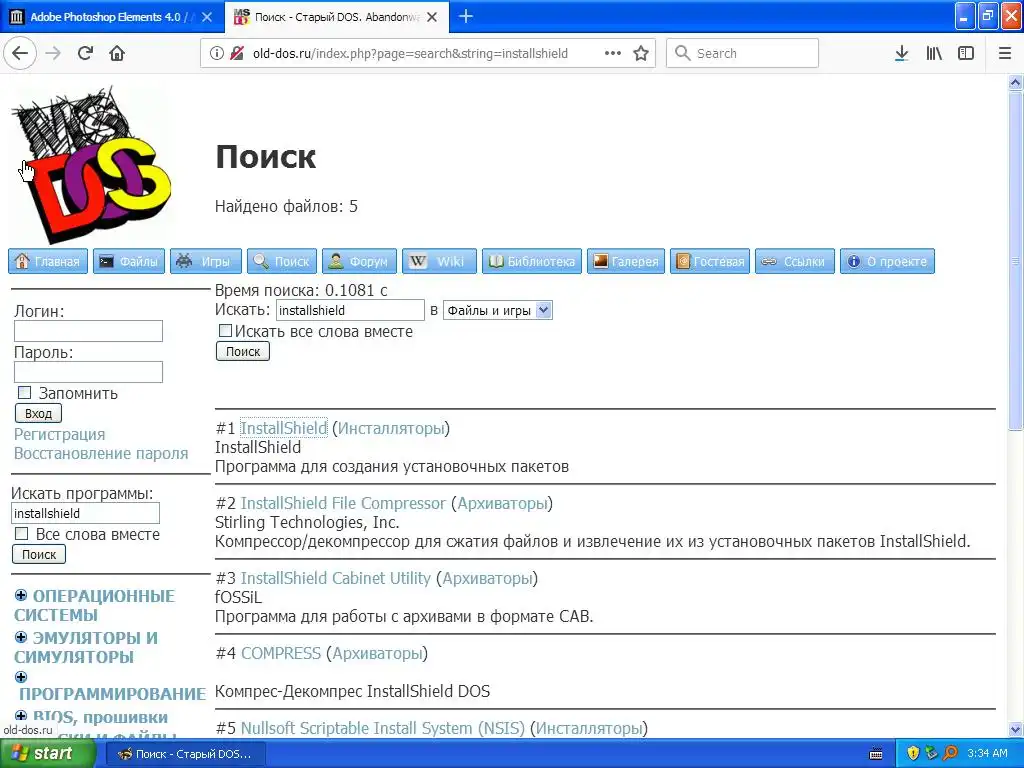The width and height of the screenshot is (1024, 768).
Task: Open the Firefox hamburger menu
Action: coord(1005,53)
